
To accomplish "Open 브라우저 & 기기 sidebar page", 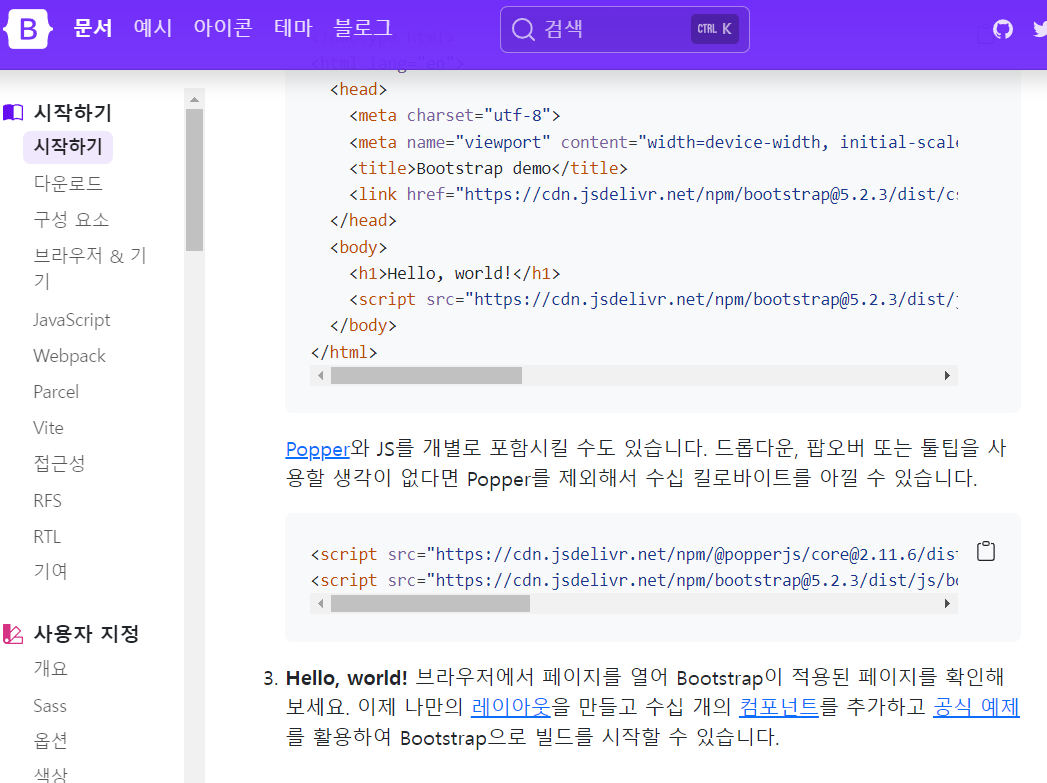I will click(x=89, y=268).
